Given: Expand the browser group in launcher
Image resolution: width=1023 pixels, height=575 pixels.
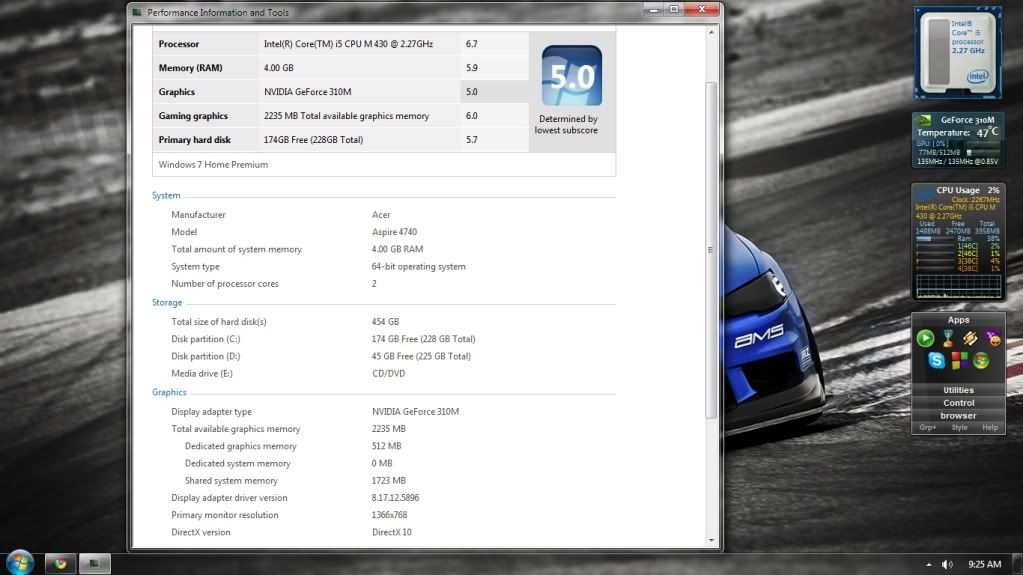Looking at the screenshot, I should [958, 415].
